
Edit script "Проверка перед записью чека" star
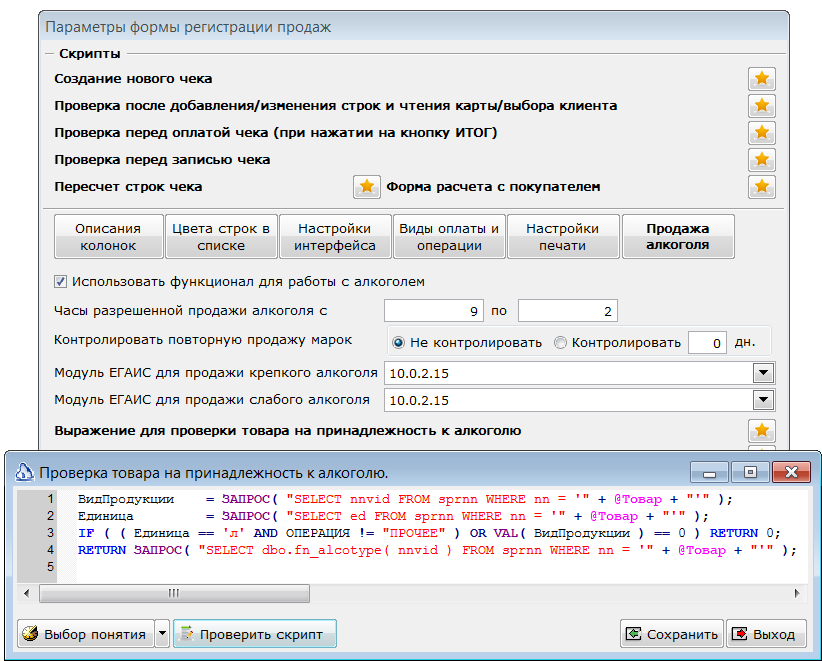click(x=761, y=160)
